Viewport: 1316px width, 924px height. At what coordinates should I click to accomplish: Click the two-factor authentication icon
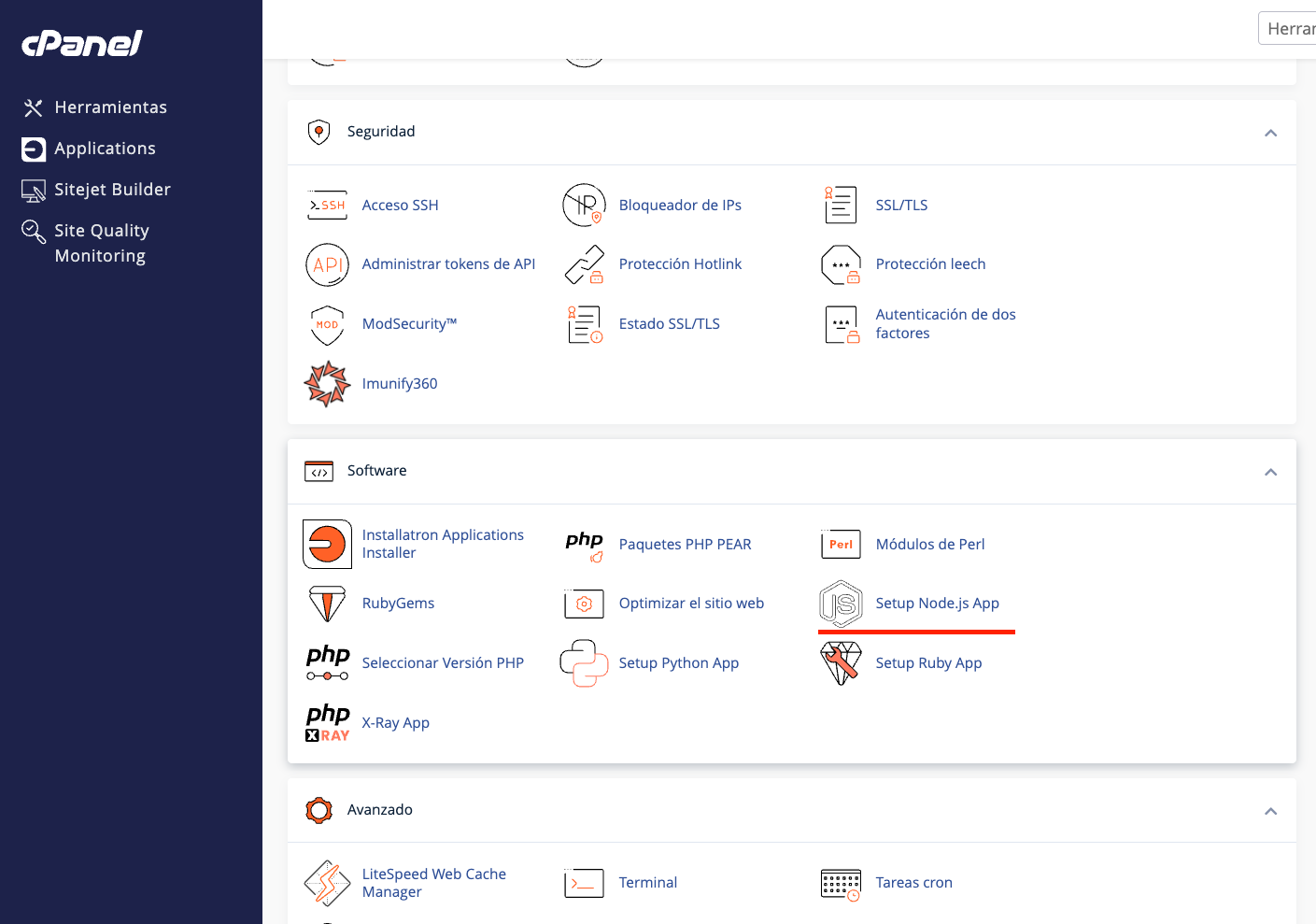click(842, 324)
